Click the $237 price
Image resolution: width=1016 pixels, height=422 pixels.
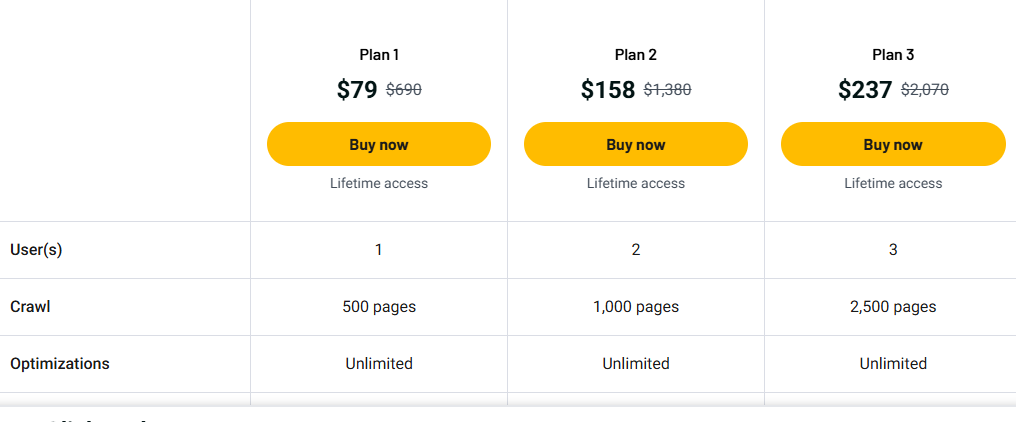click(865, 90)
